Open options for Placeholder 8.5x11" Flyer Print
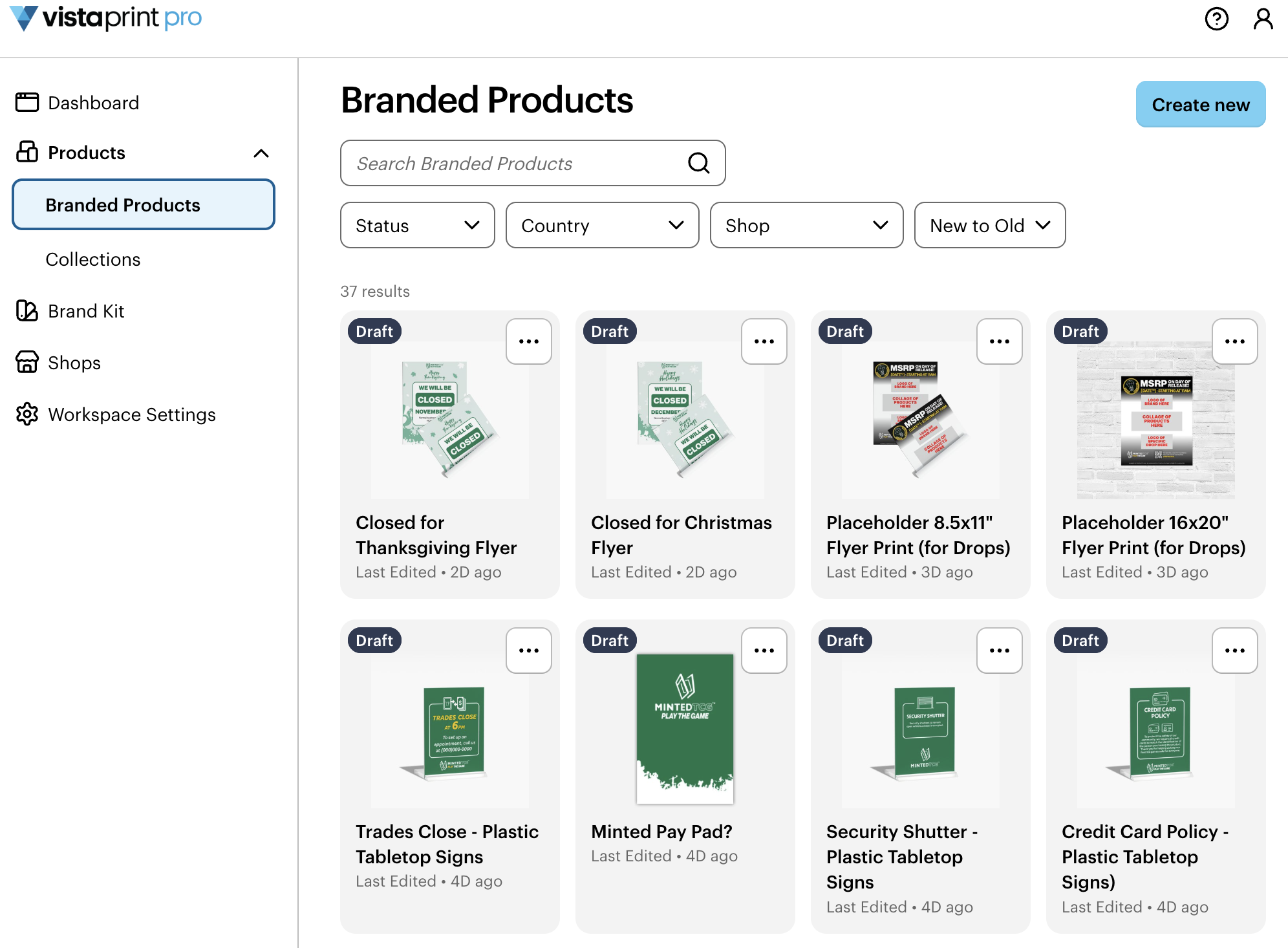 click(x=1000, y=341)
